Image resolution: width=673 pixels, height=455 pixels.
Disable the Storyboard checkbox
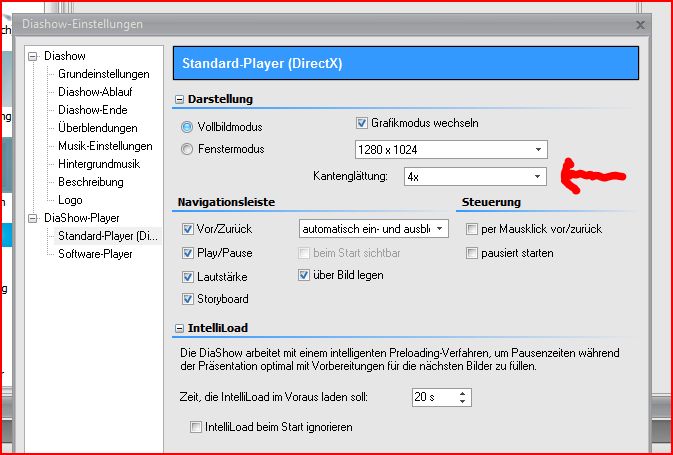[188, 299]
